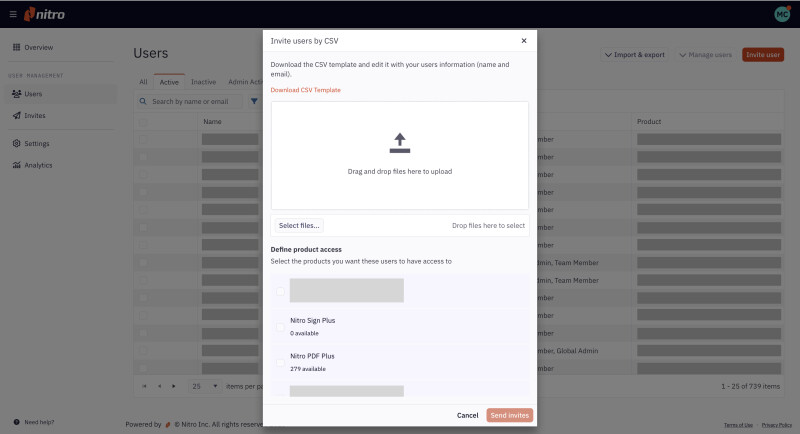Click the Privacy Policy link
Screen dimensions: 800x434
(777, 425)
